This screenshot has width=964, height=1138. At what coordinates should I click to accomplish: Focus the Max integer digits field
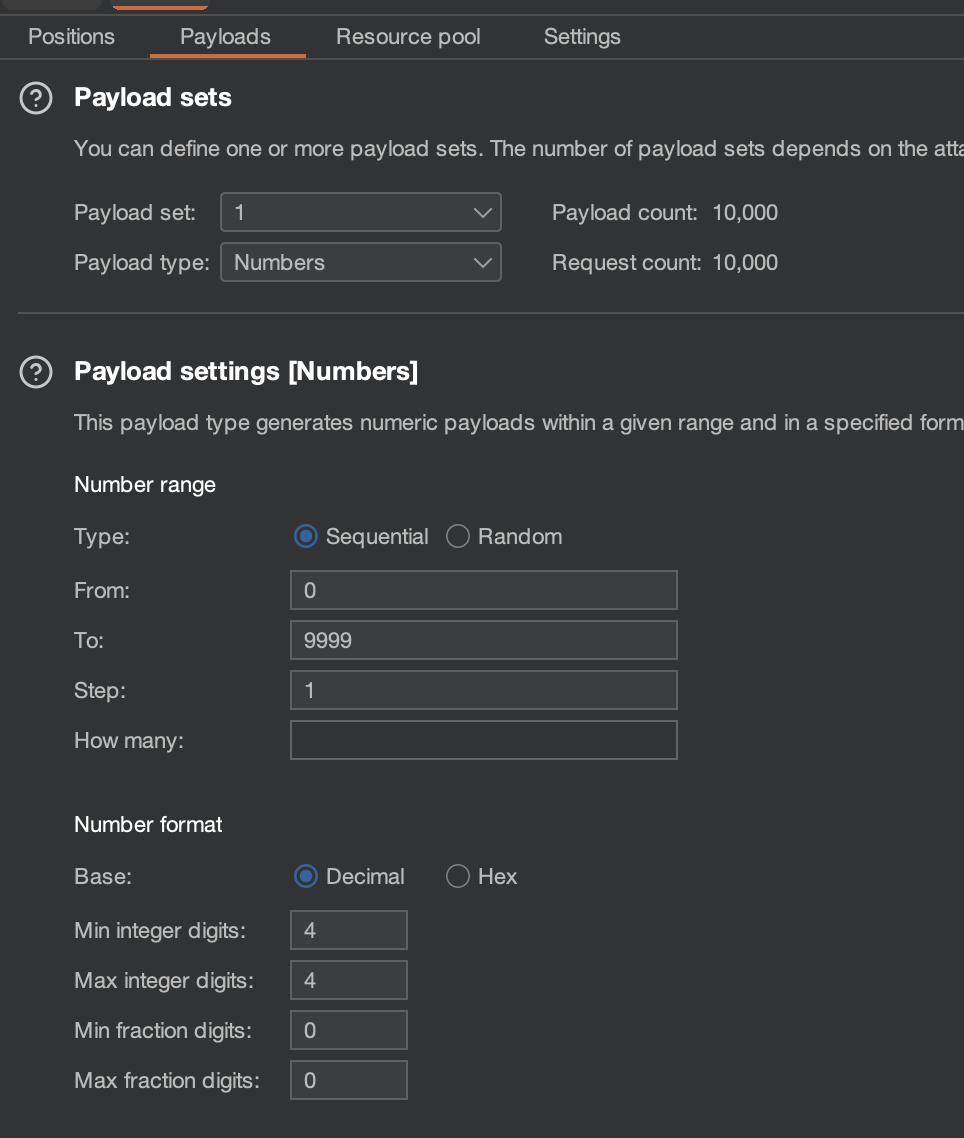pos(348,980)
